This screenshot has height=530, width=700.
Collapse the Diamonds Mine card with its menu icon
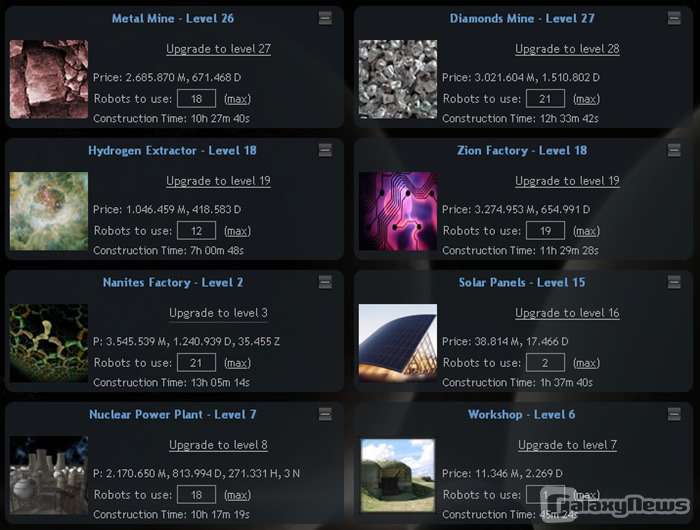pyautogui.click(x=674, y=18)
